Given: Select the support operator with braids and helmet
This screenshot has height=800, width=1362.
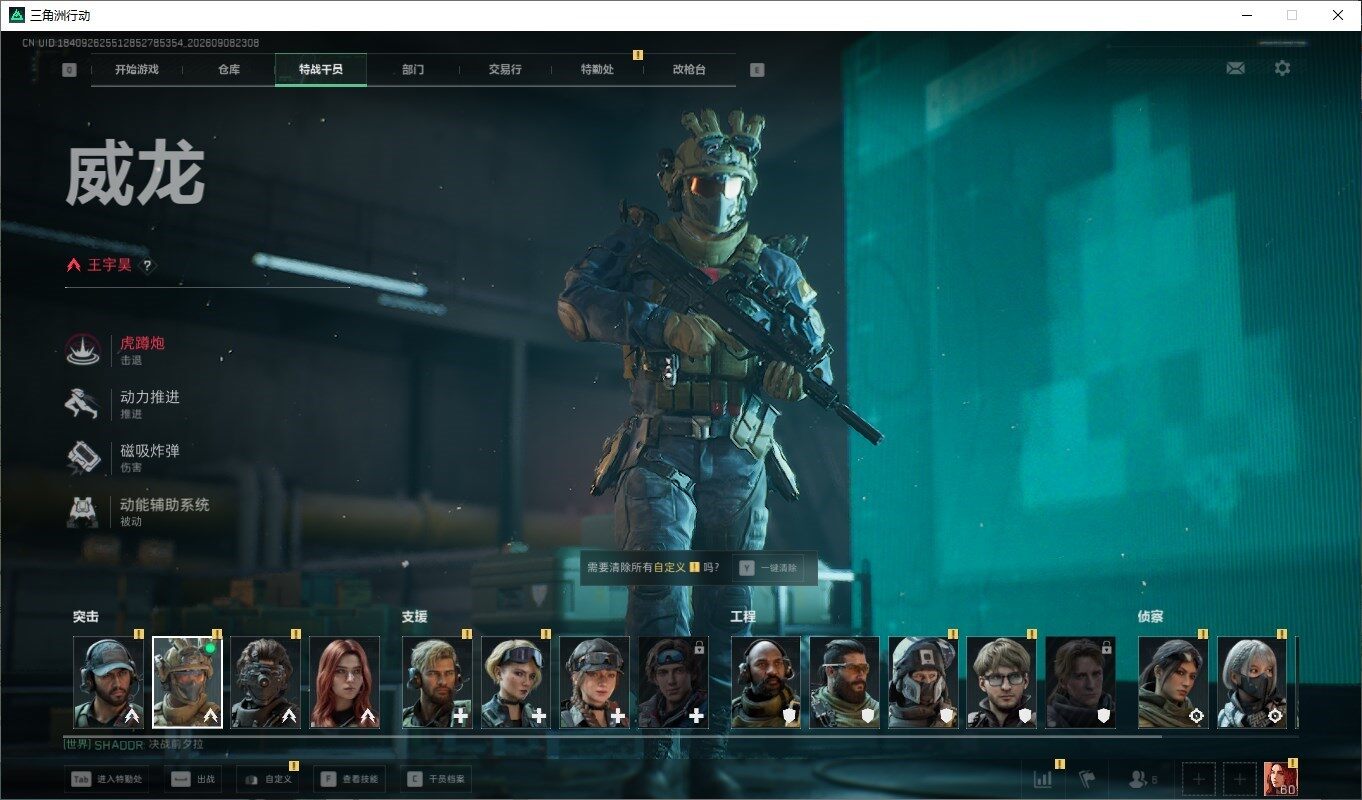Looking at the screenshot, I should 595,682.
